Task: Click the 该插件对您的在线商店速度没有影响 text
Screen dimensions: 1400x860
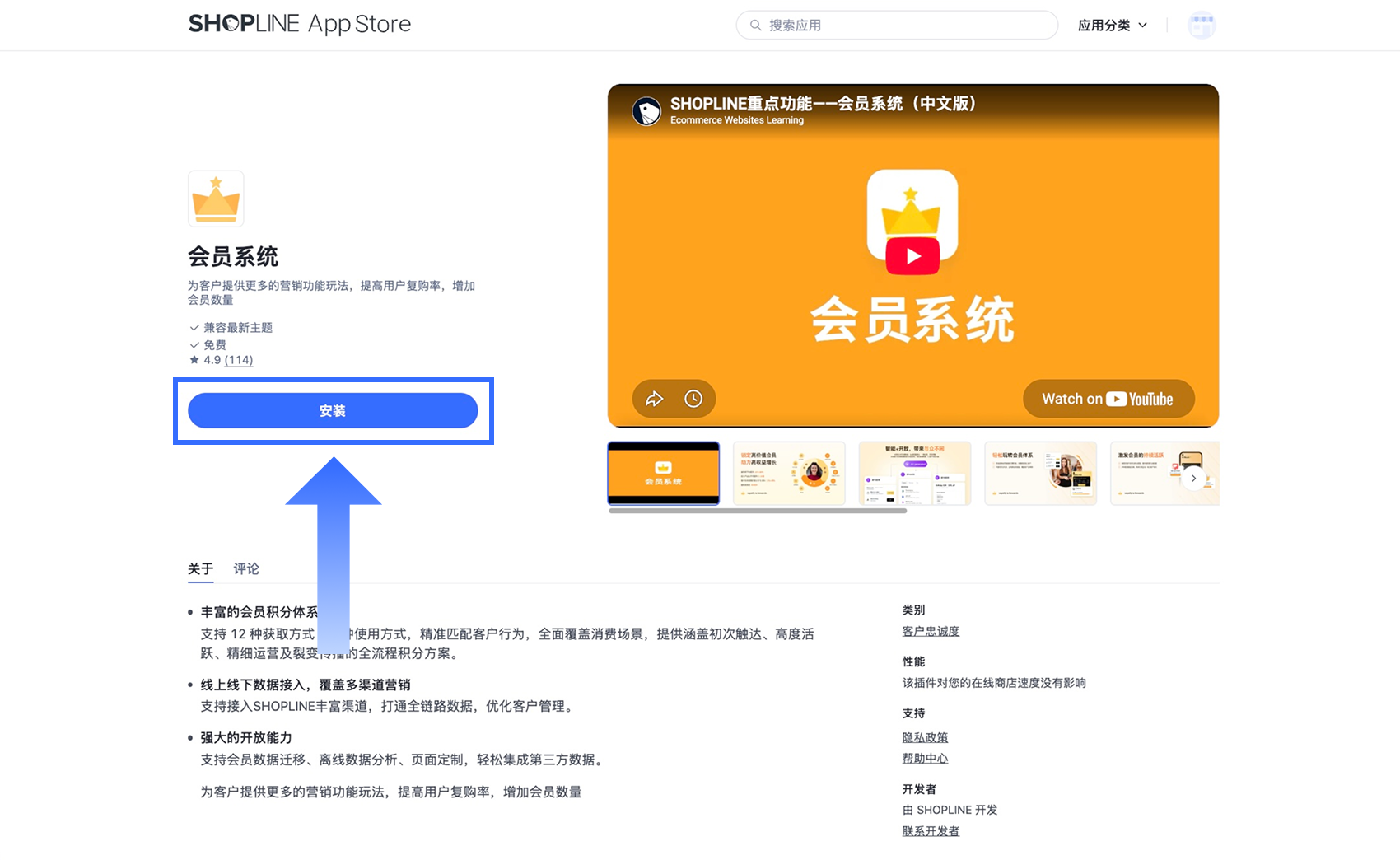Action: tap(994, 683)
